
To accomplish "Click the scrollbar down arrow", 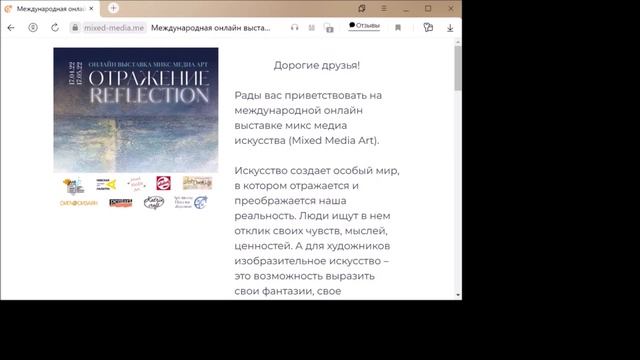I will point(458,295).
